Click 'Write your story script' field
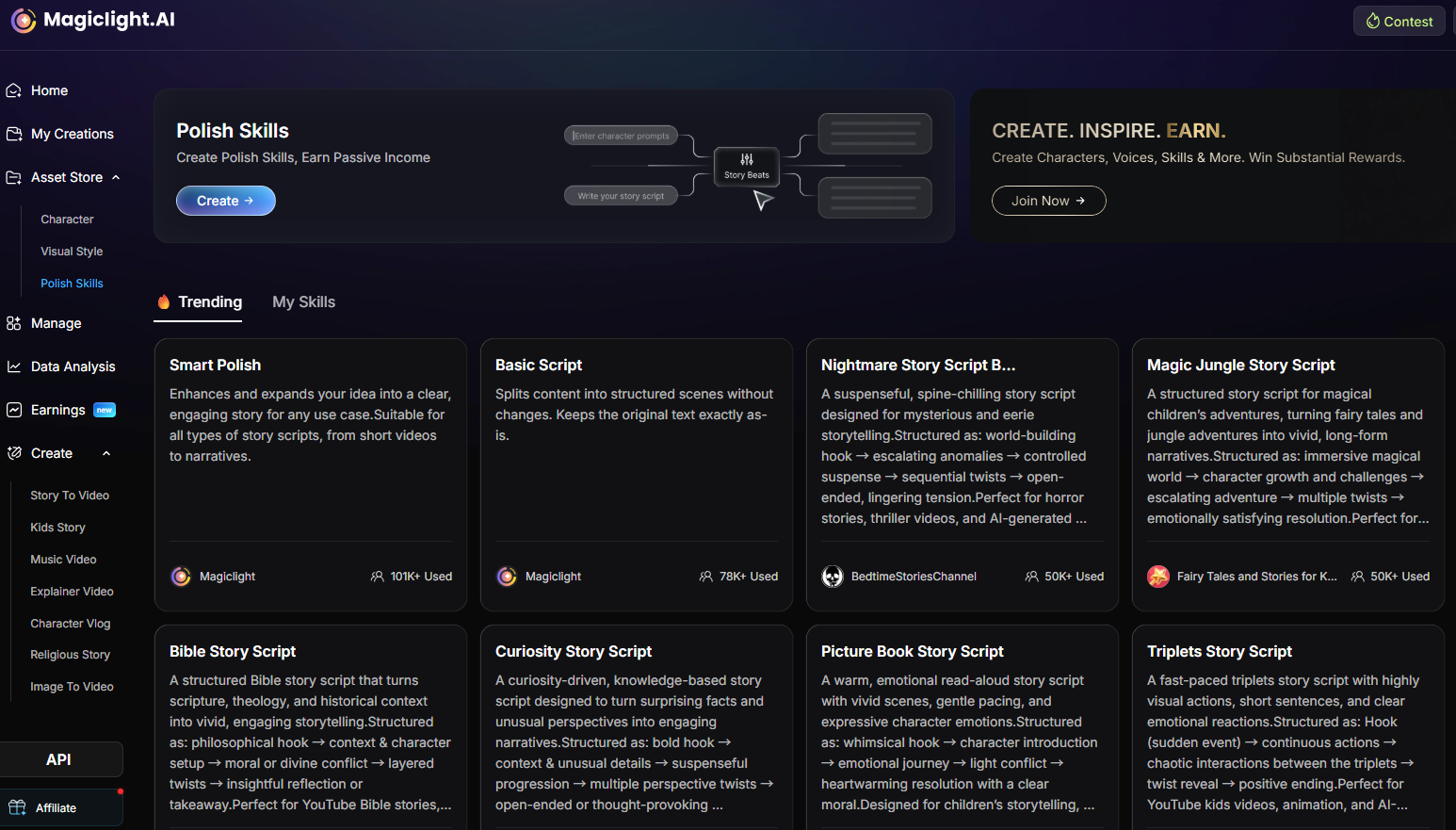The image size is (1456, 830). 622,196
